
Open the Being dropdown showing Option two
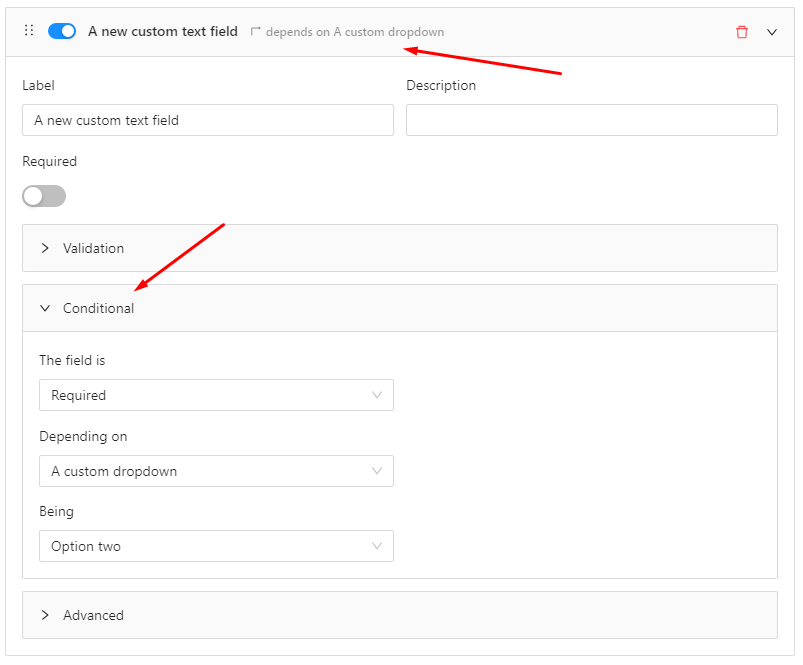(x=216, y=546)
